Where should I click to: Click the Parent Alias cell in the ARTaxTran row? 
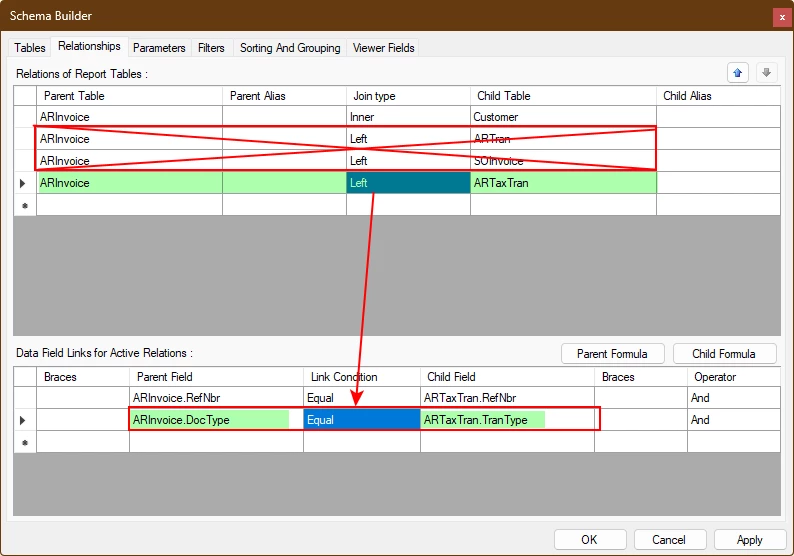[x=284, y=183]
